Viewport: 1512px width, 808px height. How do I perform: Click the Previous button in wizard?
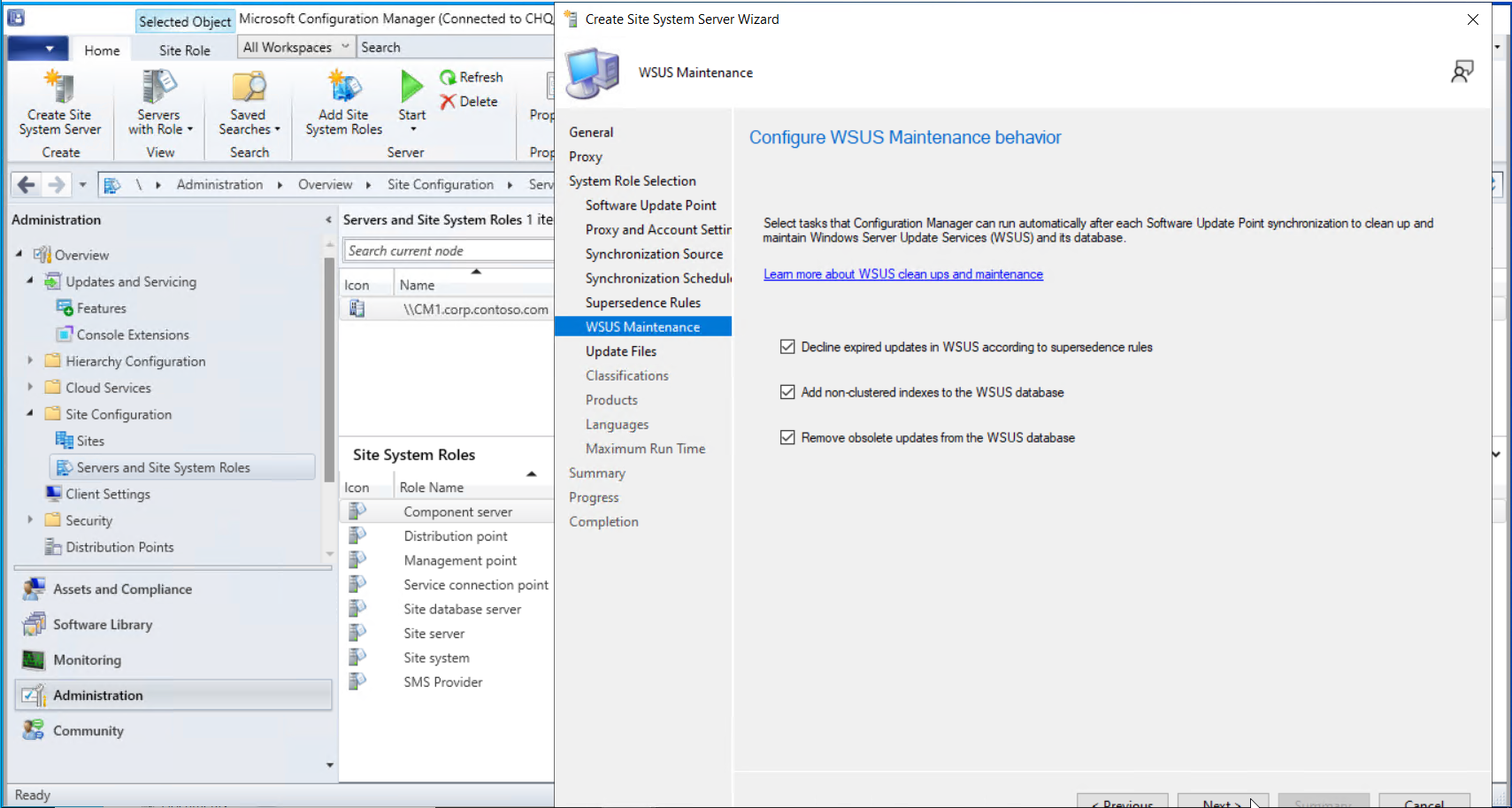tap(1122, 801)
